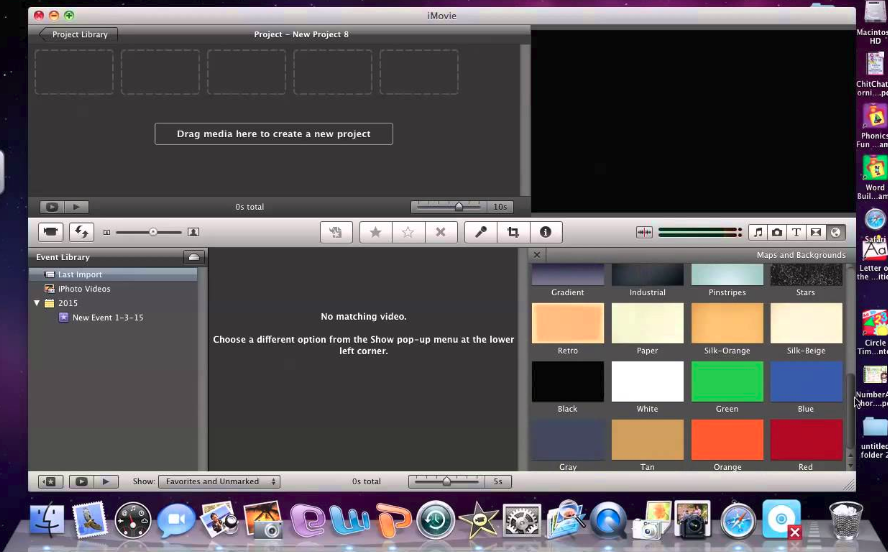Open the voiceover microphone tool

[481, 232]
